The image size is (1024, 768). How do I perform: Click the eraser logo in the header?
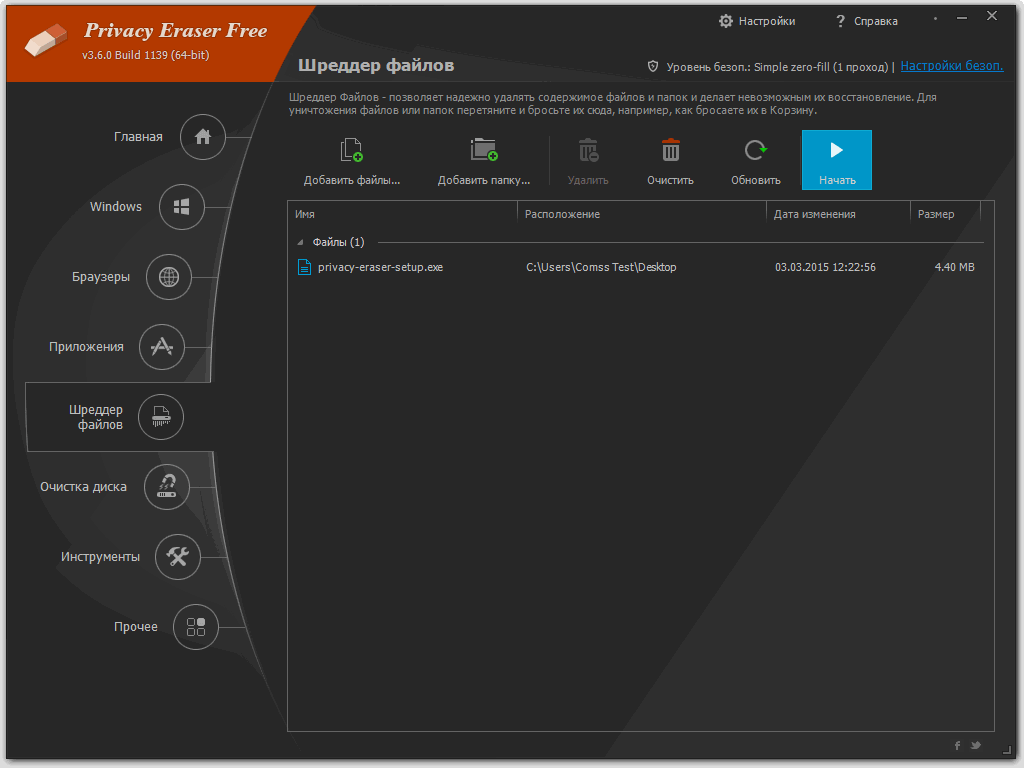click(x=46, y=40)
